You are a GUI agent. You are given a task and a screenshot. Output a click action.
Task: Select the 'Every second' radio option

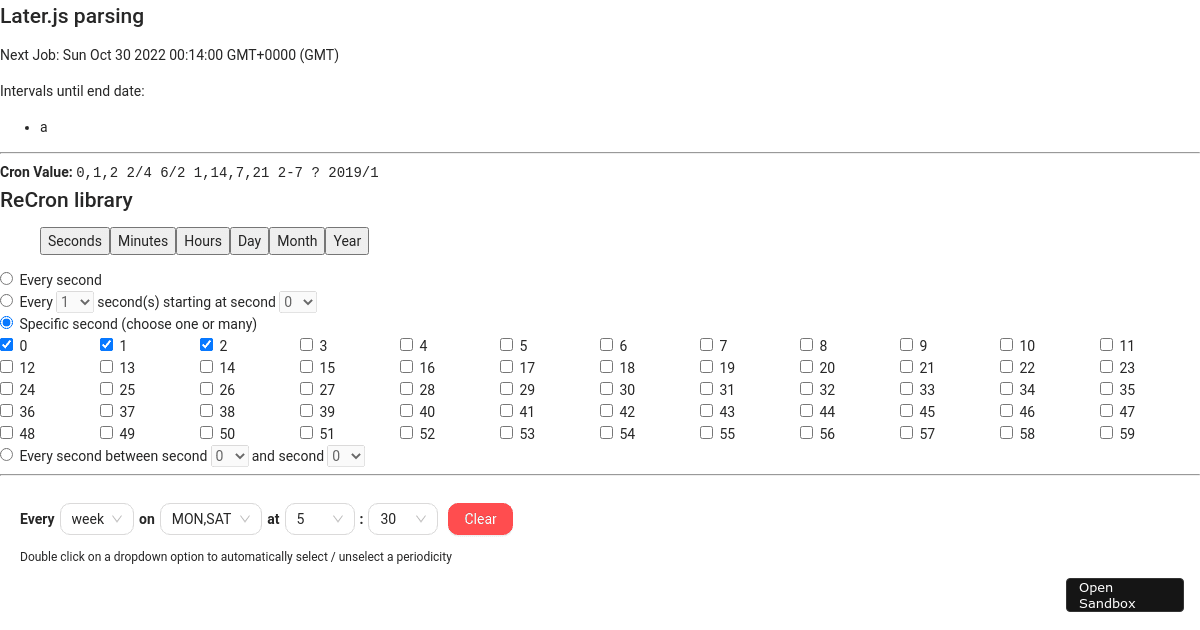pos(7,278)
